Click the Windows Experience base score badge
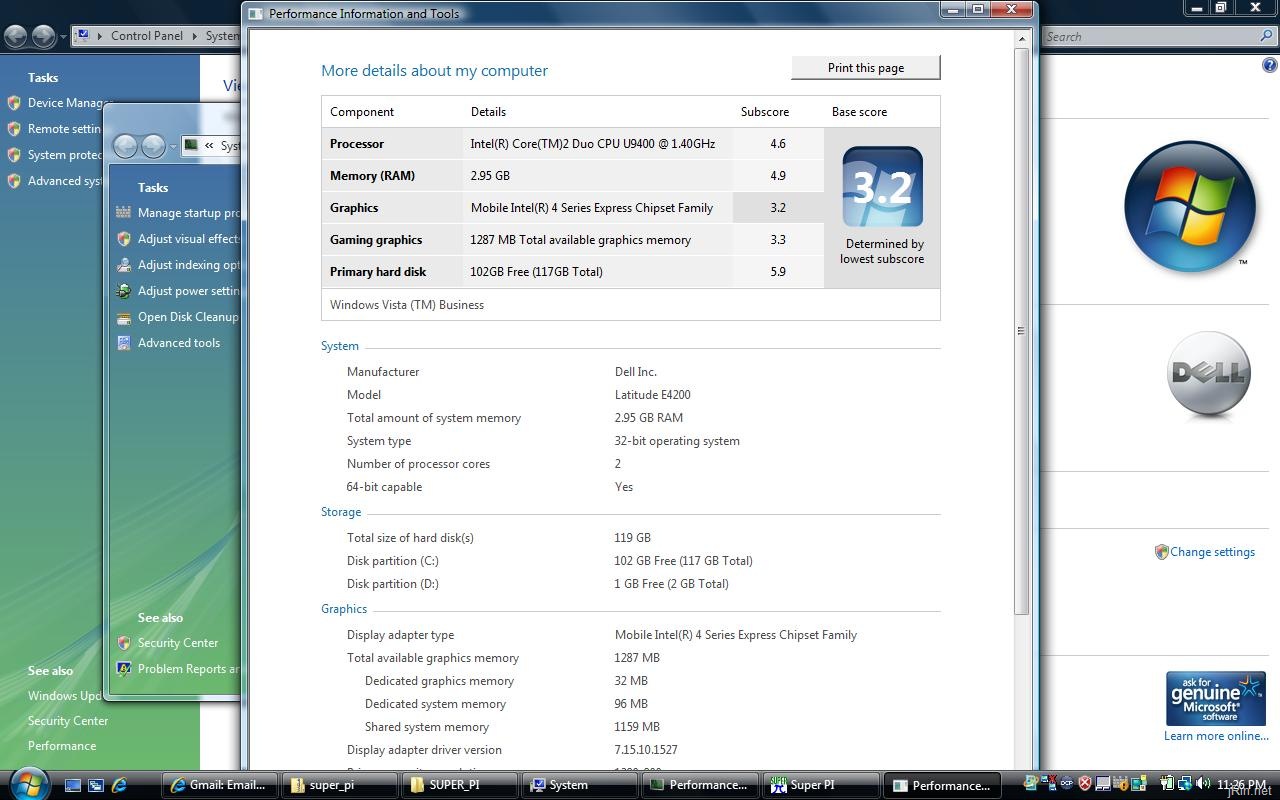Image resolution: width=1280 pixels, height=800 pixels. [882, 187]
